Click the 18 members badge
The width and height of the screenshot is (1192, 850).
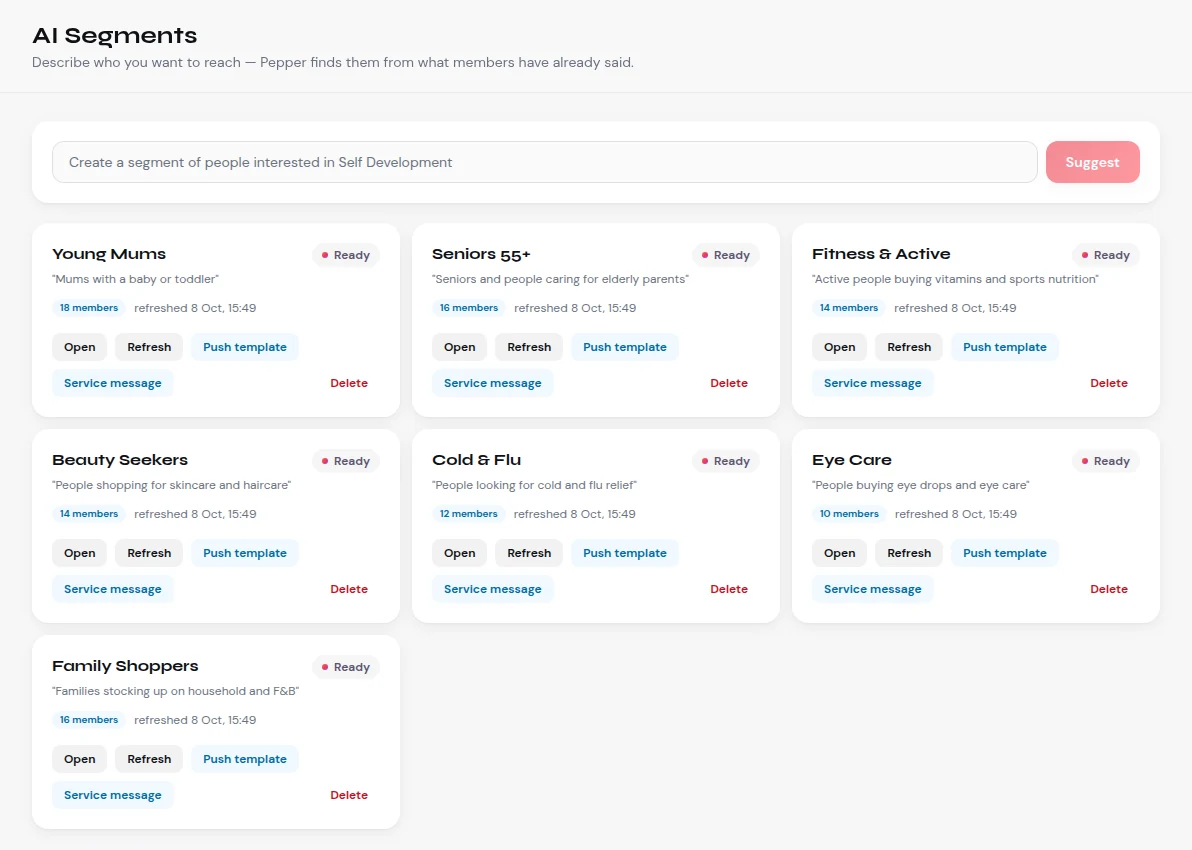click(x=89, y=308)
